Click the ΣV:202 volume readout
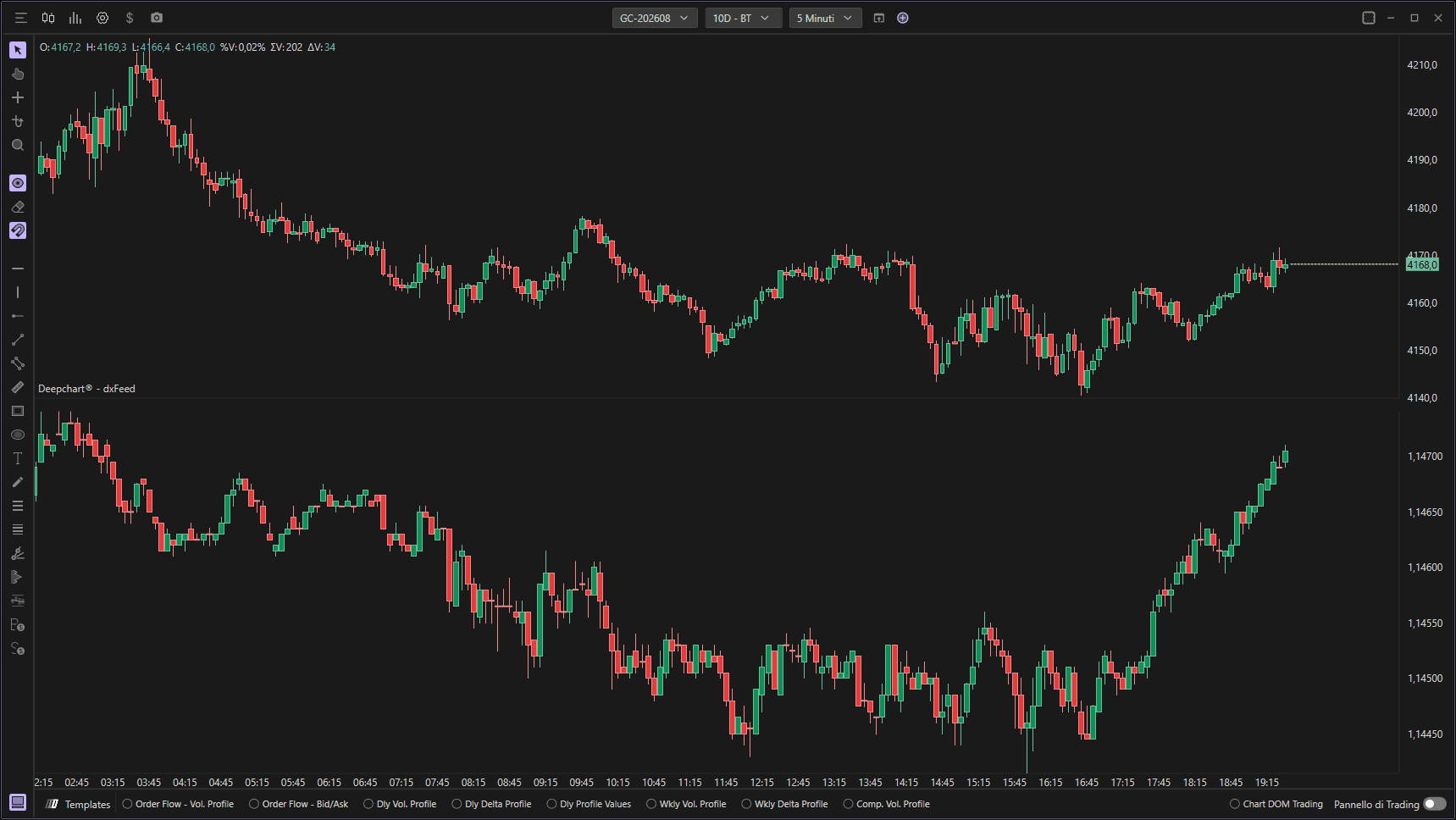The height and width of the screenshot is (820, 1456). [x=286, y=47]
